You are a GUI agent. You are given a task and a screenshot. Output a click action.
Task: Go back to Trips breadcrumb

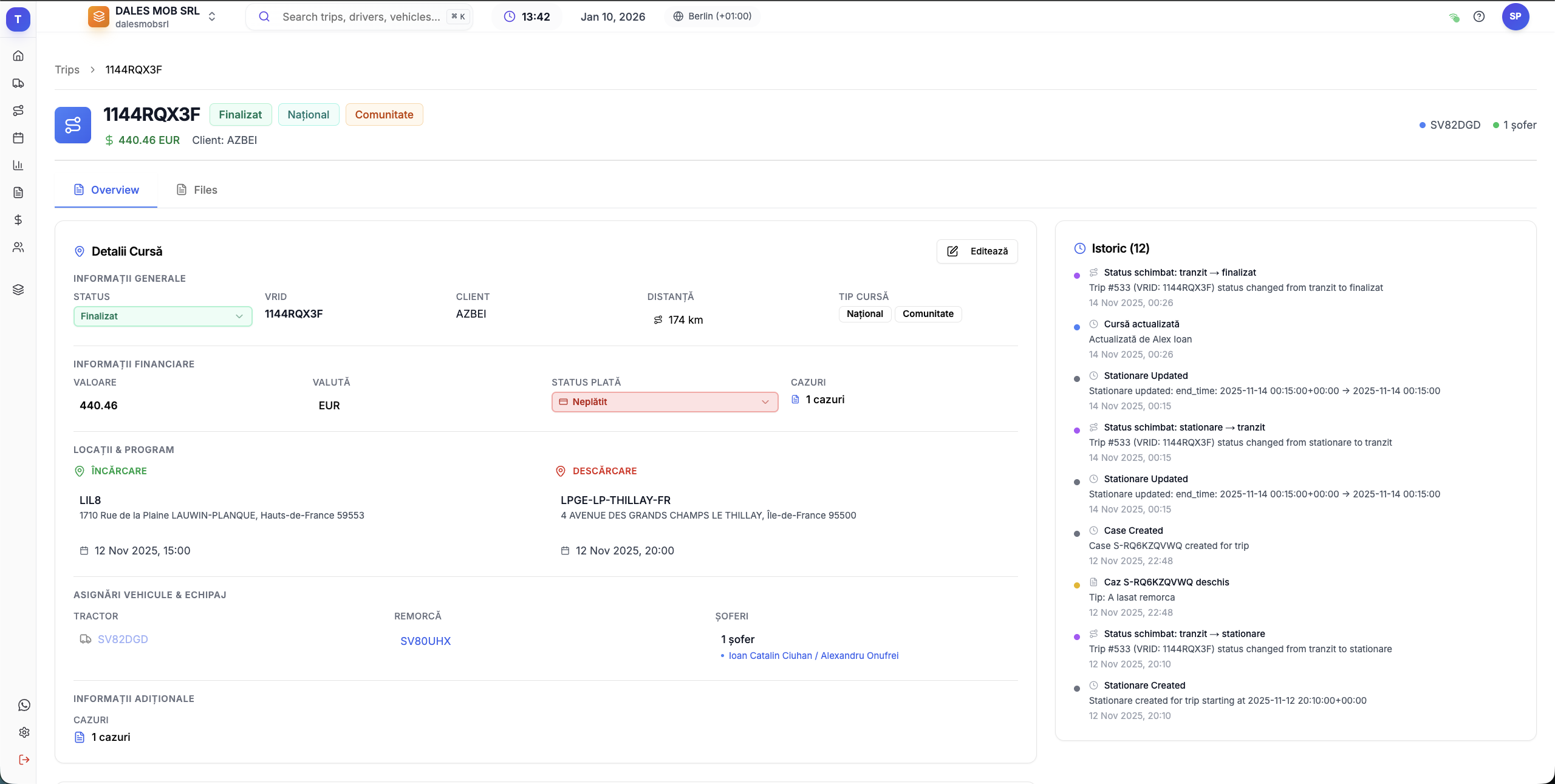coord(67,70)
